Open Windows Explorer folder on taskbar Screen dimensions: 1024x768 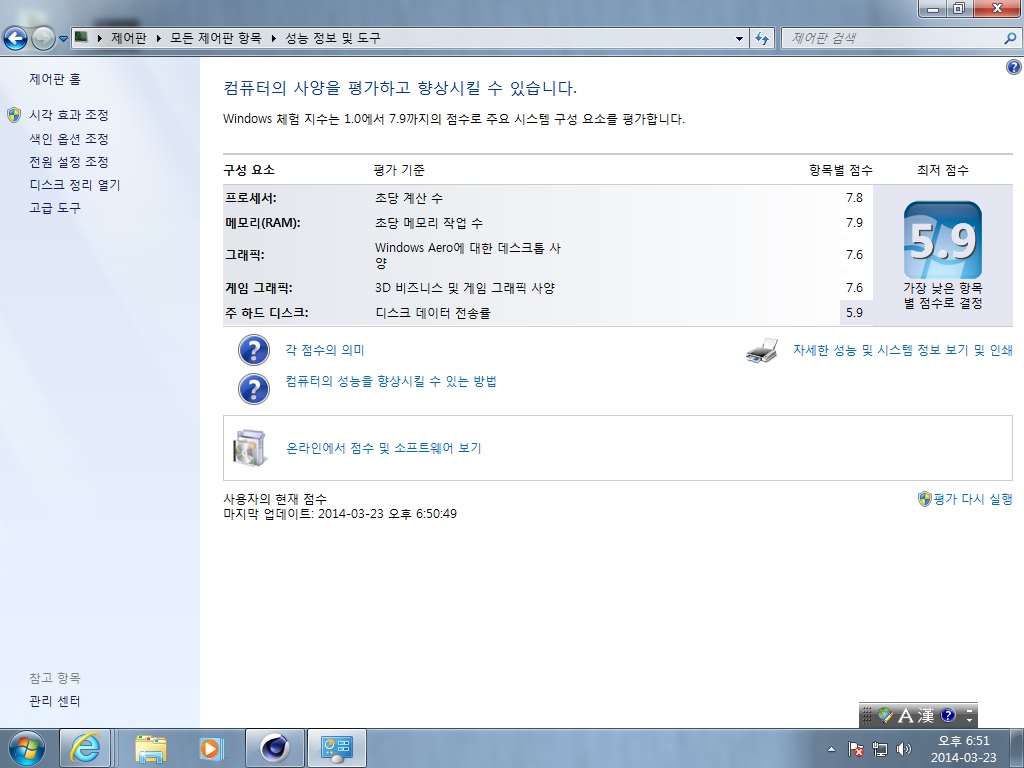[x=151, y=748]
